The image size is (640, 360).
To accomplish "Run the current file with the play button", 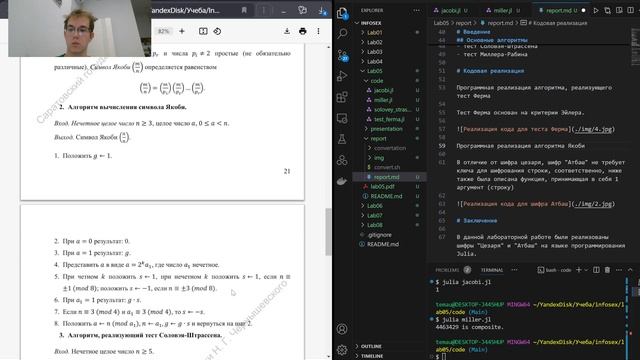I will [x=596, y=10].
